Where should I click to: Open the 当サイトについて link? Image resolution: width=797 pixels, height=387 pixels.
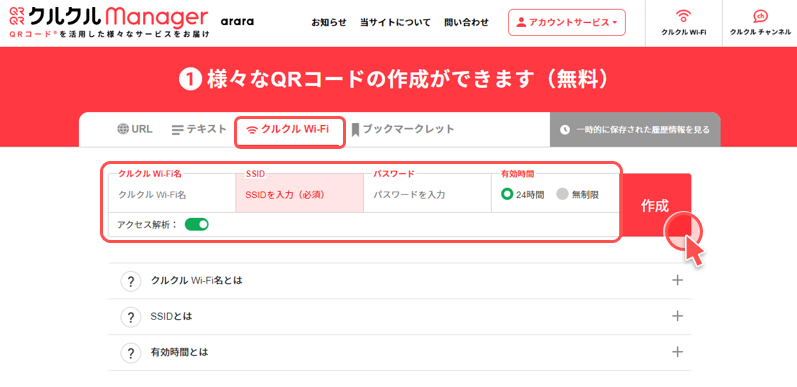[x=395, y=22]
